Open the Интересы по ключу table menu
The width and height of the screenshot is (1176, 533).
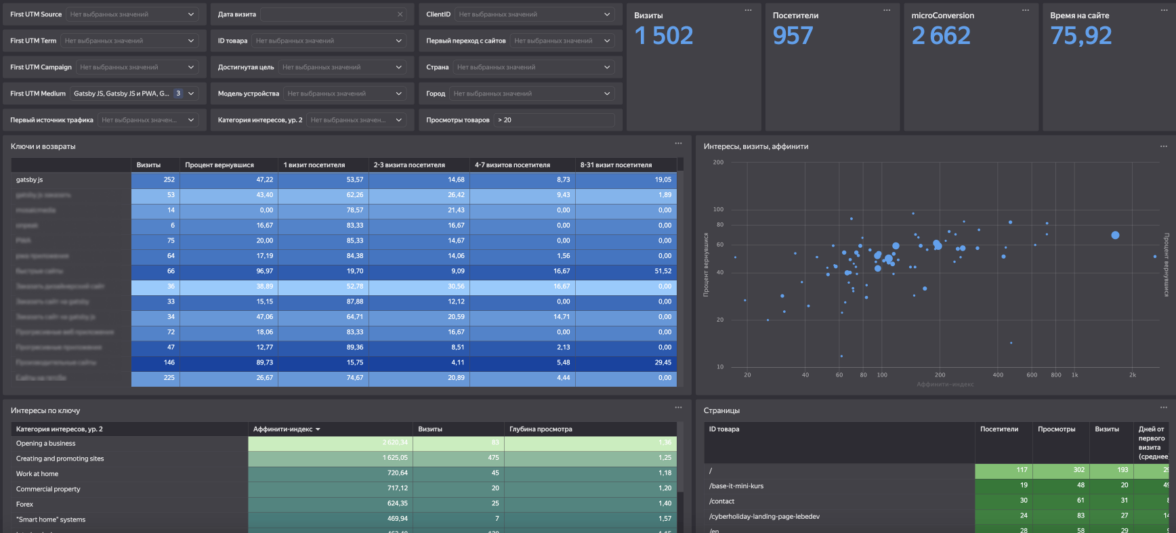(678, 409)
